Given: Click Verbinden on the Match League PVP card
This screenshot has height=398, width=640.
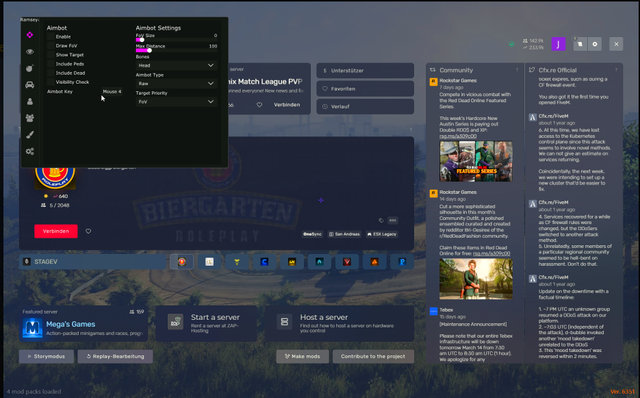Looking at the screenshot, I should [x=287, y=105].
